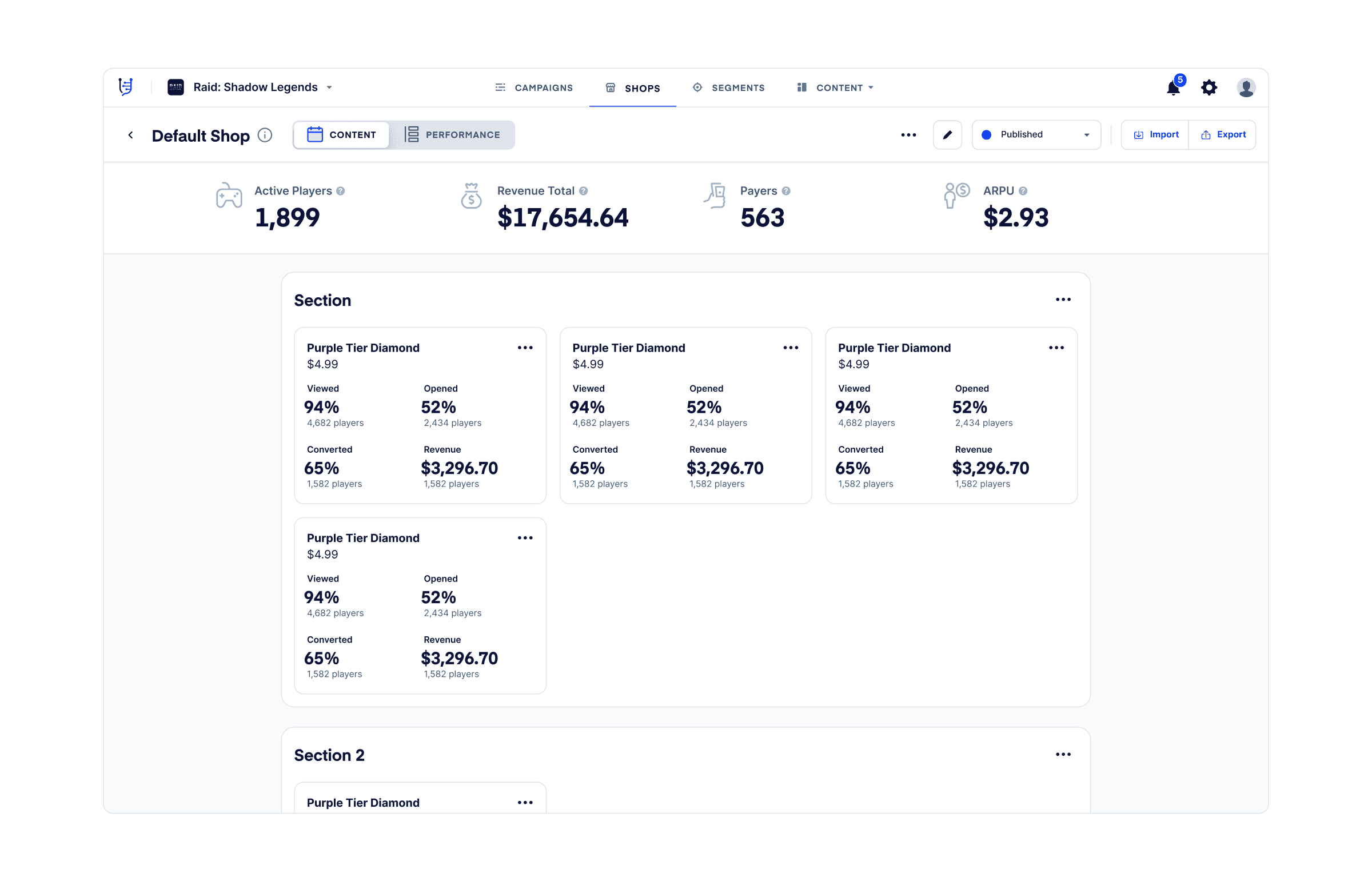
Task: Click Active Players help icon
Action: coord(340,191)
